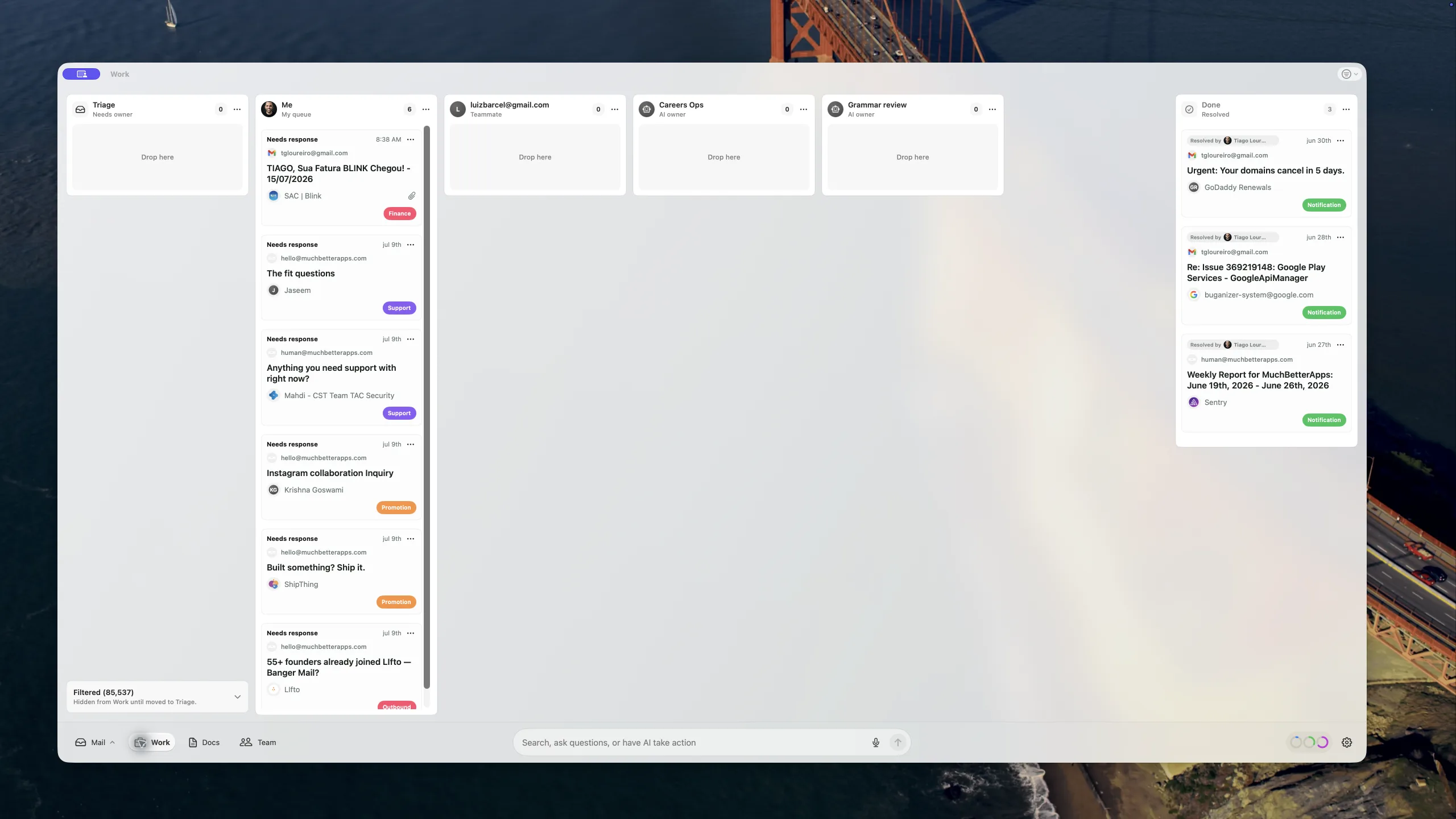1456x819 pixels.
Task: Open the Triage column options menu
Action: click(237, 109)
